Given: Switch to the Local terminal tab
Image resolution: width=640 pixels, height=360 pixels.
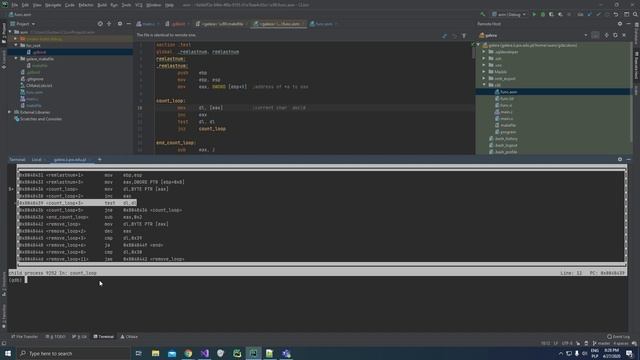Looking at the screenshot, I should (x=37, y=160).
